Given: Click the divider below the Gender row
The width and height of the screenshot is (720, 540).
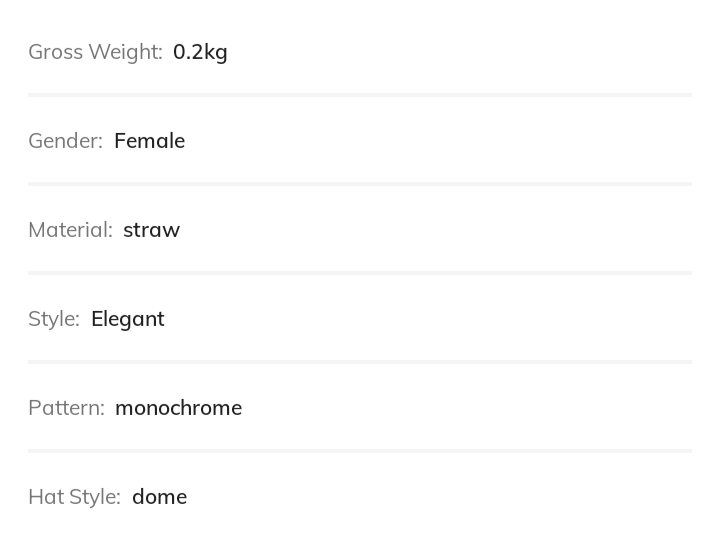Looking at the screenshot, I should point(360,184).
